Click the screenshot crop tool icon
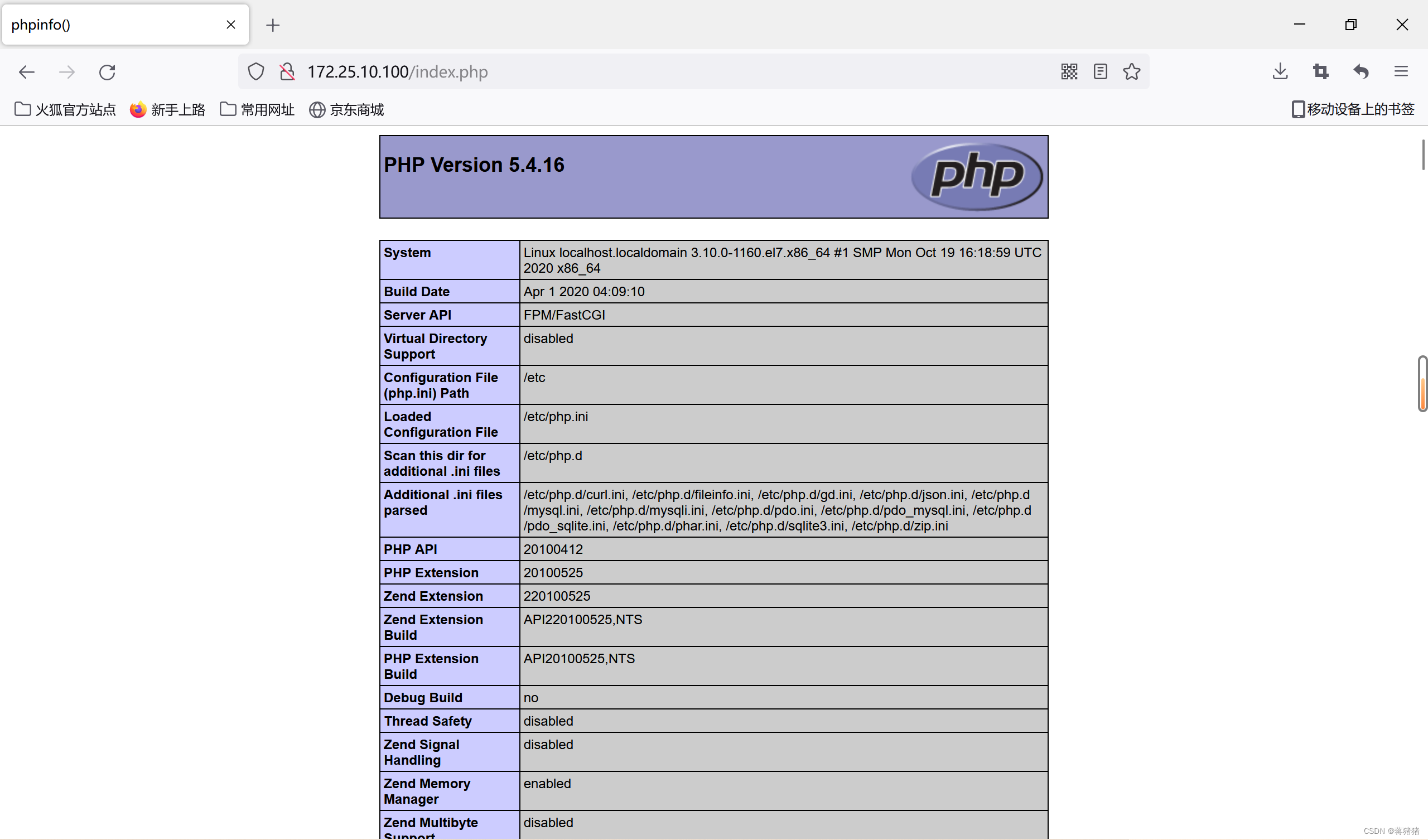The width and height of the screenshot is (1428, 840). click(x=1320, y=71)
